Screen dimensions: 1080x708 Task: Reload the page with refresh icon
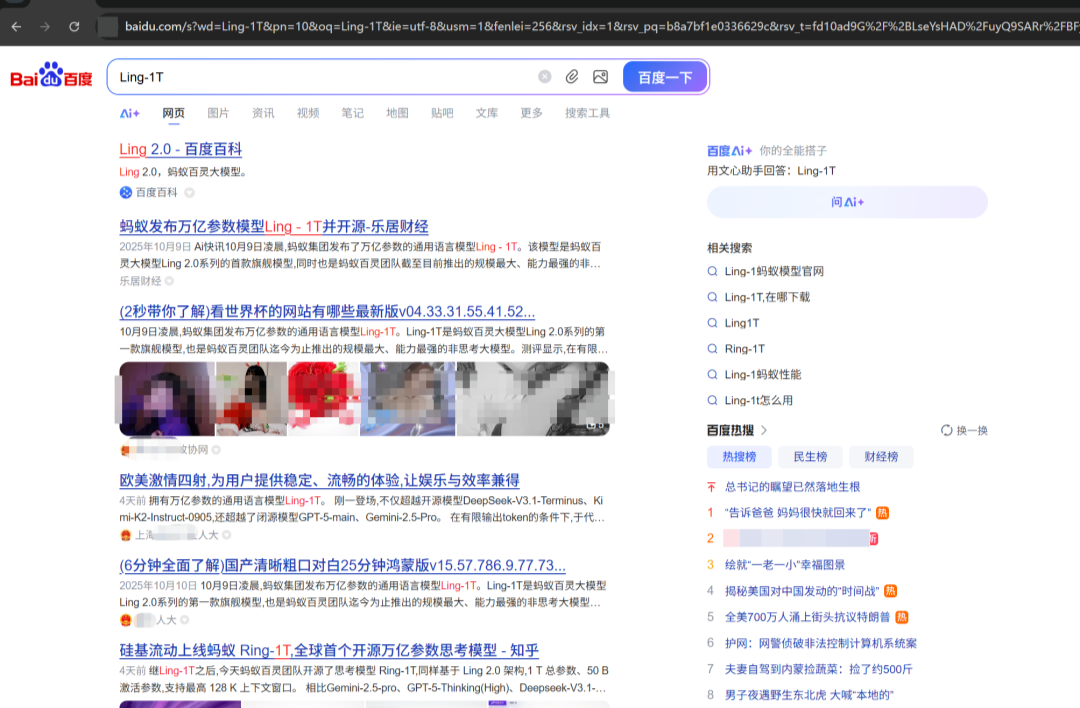74,27
